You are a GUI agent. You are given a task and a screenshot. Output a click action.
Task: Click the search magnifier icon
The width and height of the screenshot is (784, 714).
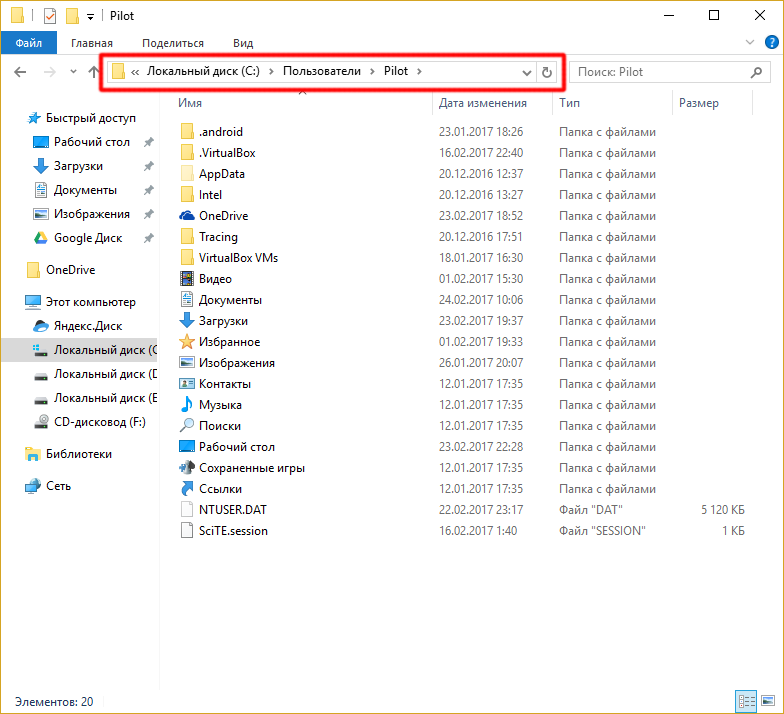click(756, 72)
